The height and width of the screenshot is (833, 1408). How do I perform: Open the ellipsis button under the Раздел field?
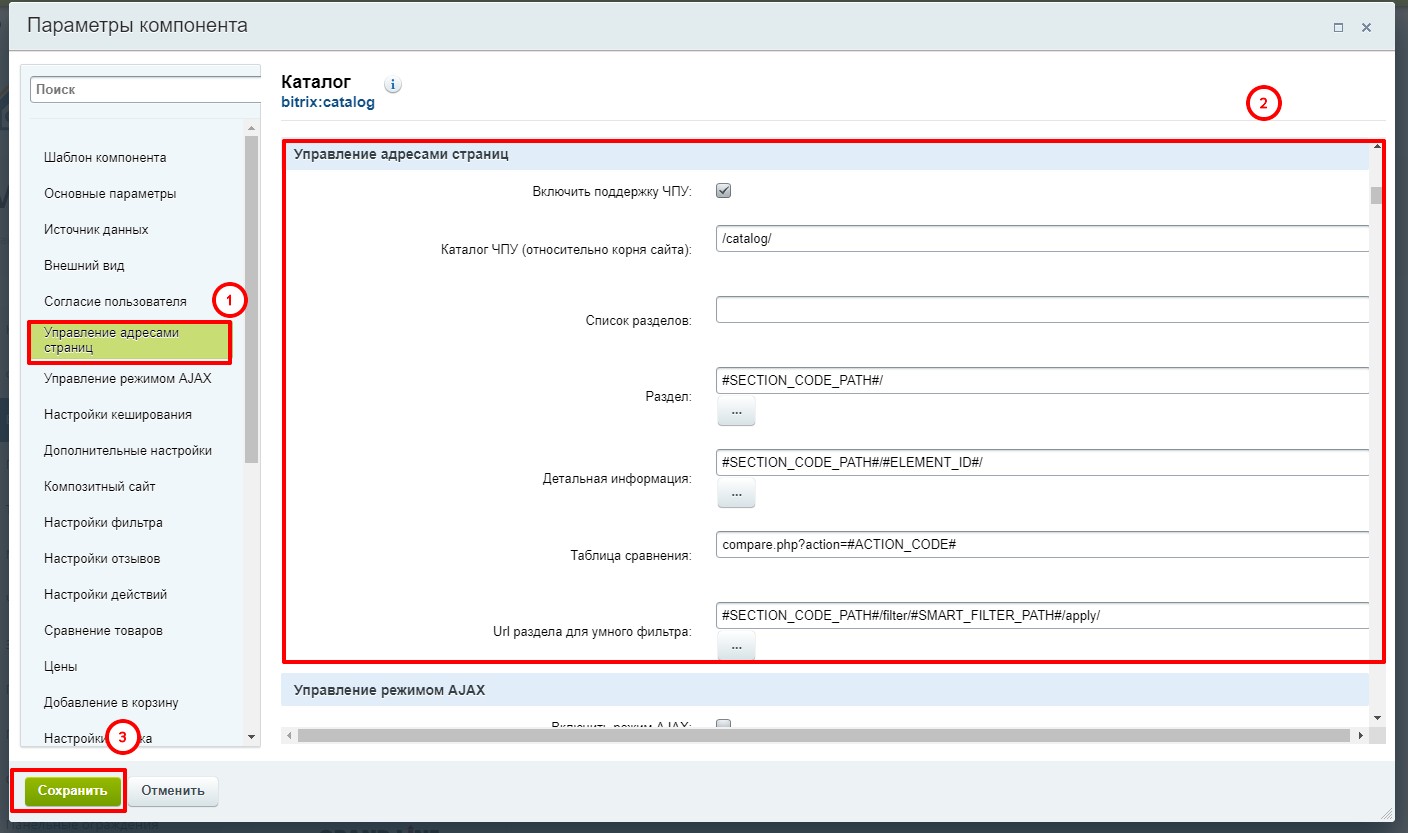coord(736,411)
